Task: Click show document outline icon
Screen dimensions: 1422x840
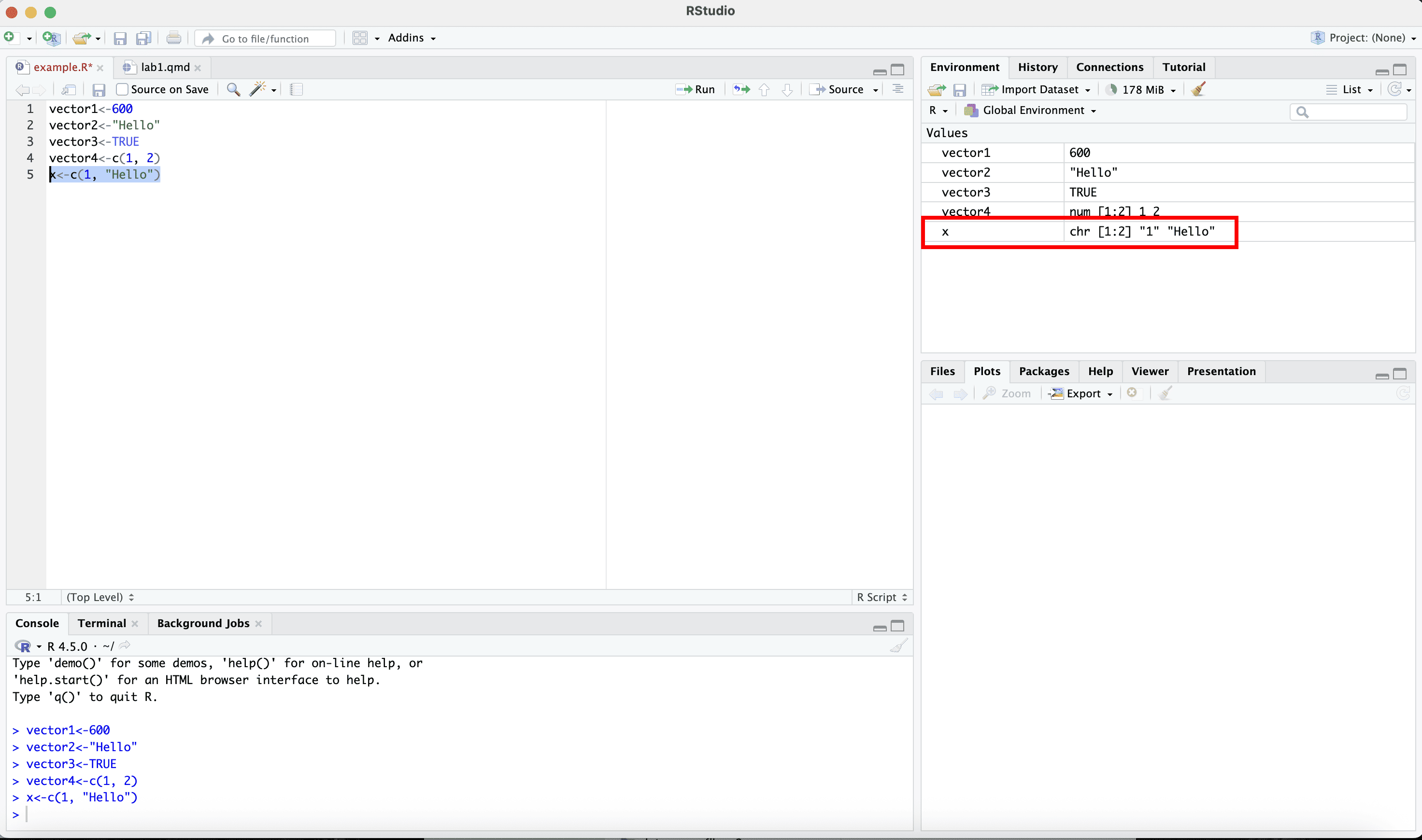Action: [897, 89]
